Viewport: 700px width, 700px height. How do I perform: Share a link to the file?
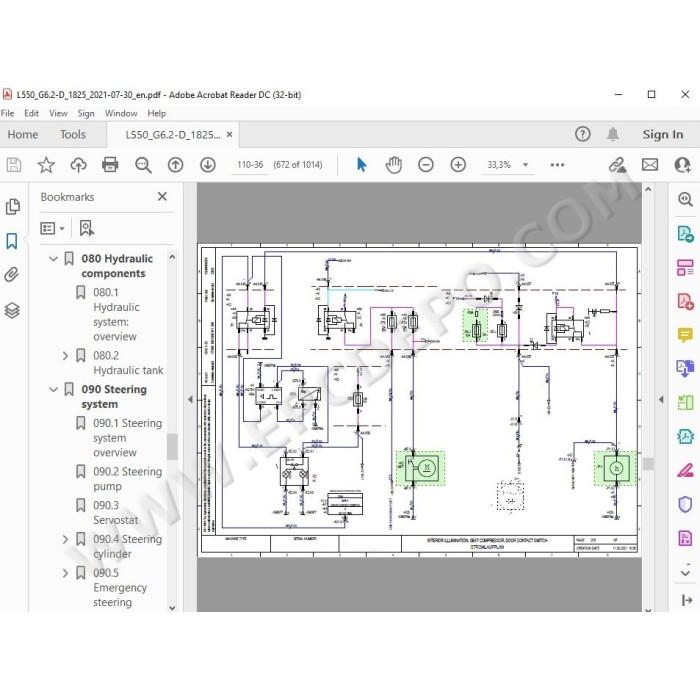pyautogui.click(x=617, y=165)
